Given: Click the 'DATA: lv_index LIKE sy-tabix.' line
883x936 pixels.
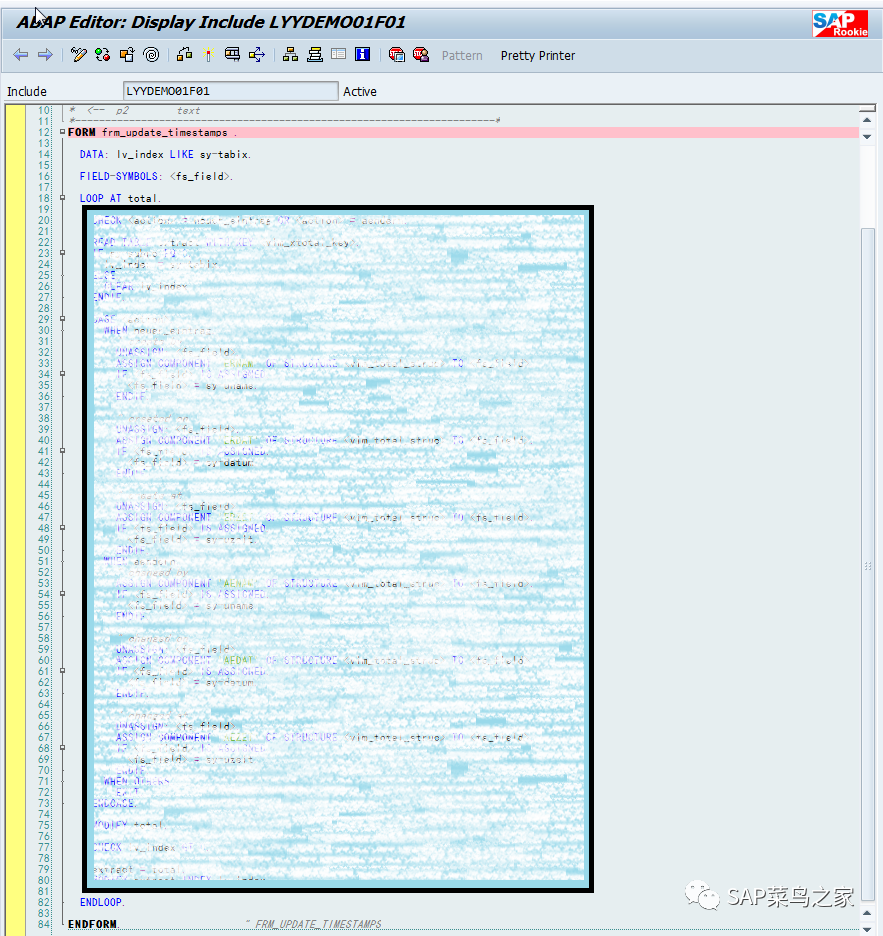Looking at the screenshot, I should tap(165, 155).
